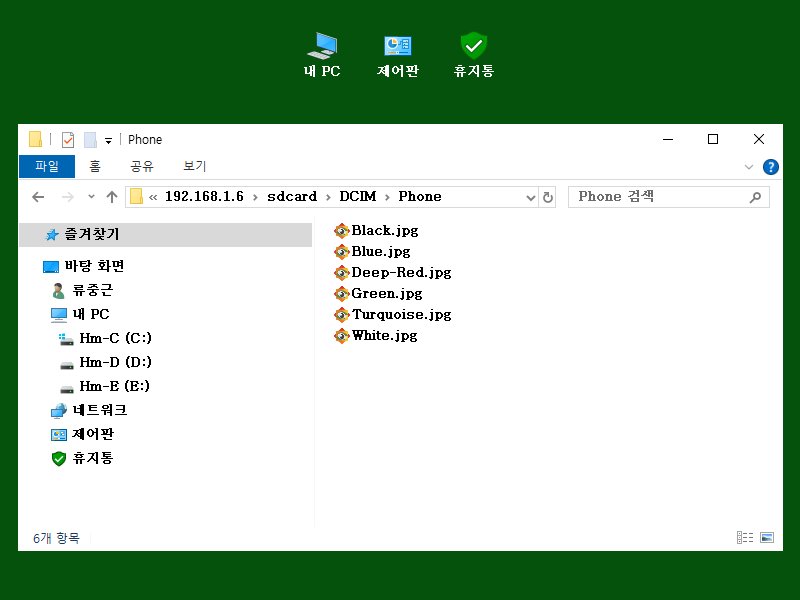This screenshot has height=600, width=800.
Task: Switch to details view in status bar
Action: tap(745, 537)
